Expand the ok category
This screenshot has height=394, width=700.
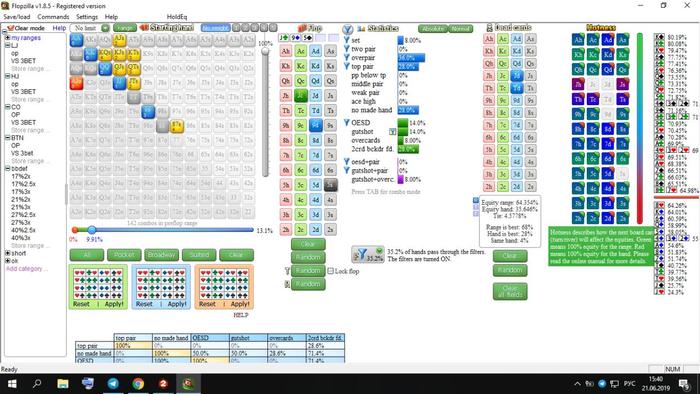pos(8,261)
